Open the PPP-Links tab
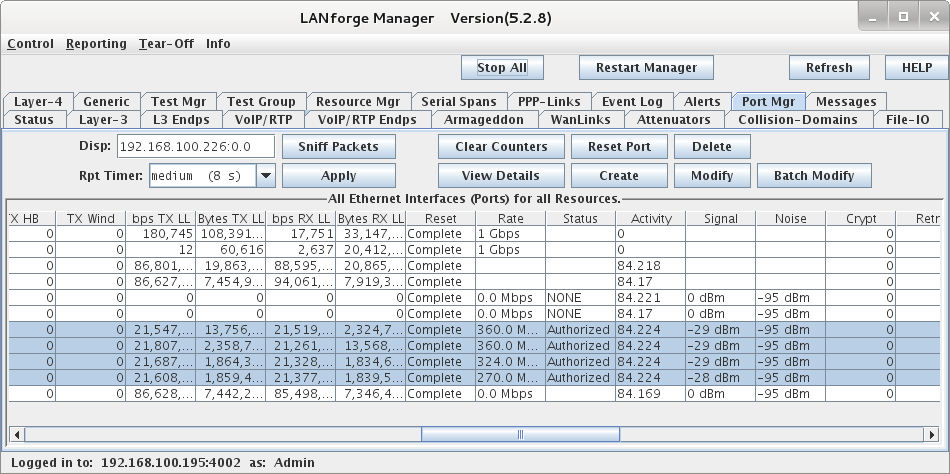 click(x=549, y=101)
